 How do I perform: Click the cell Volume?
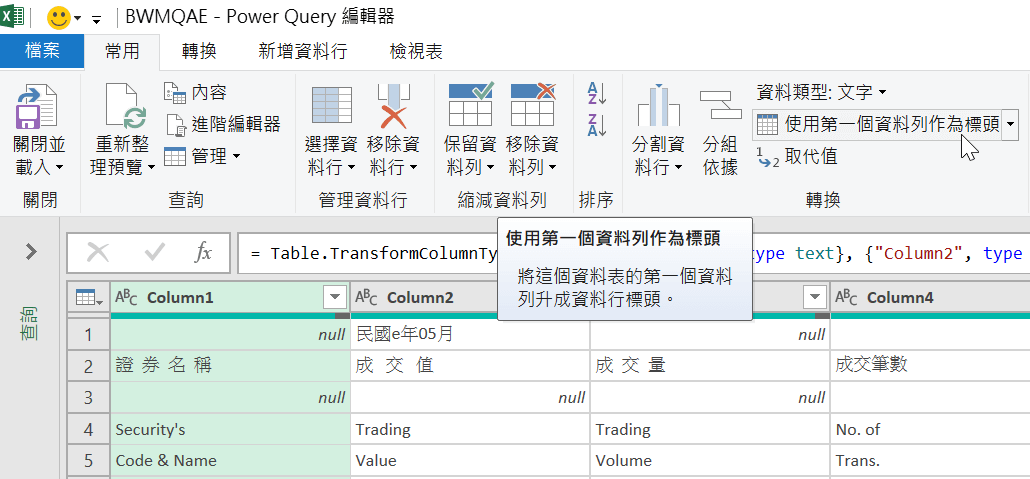(710, 461)
